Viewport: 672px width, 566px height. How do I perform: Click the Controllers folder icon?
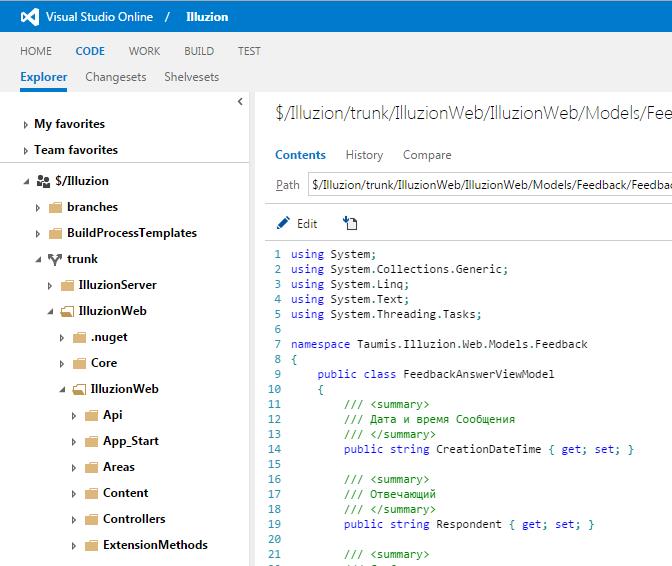(91, 520)
